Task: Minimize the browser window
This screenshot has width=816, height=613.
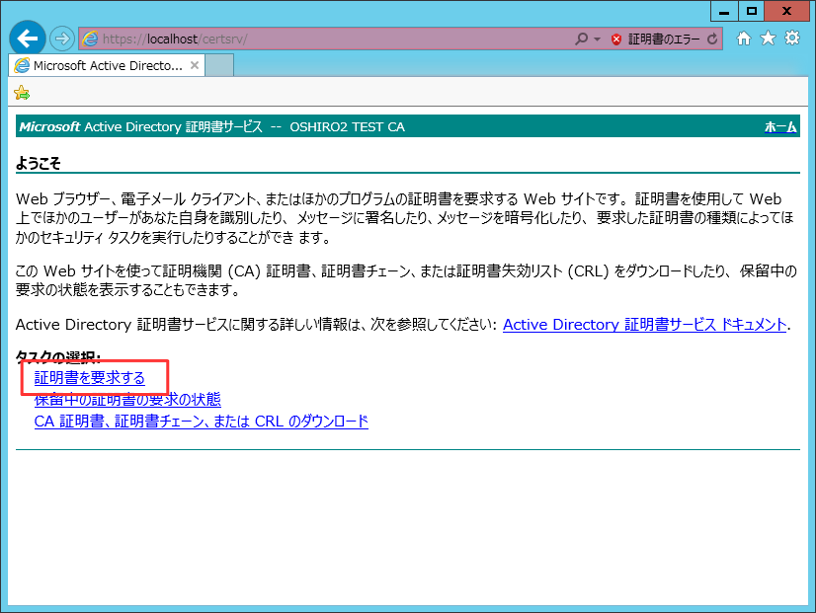Action: point(724,11)
